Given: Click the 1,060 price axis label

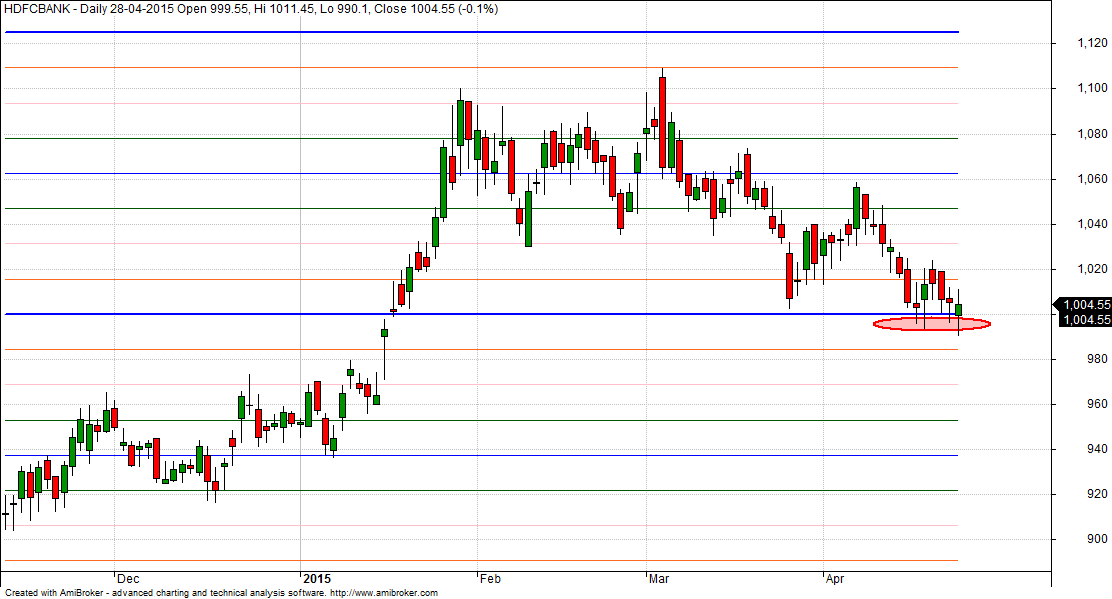Looking at the screenshot, I should point(1092,179).
